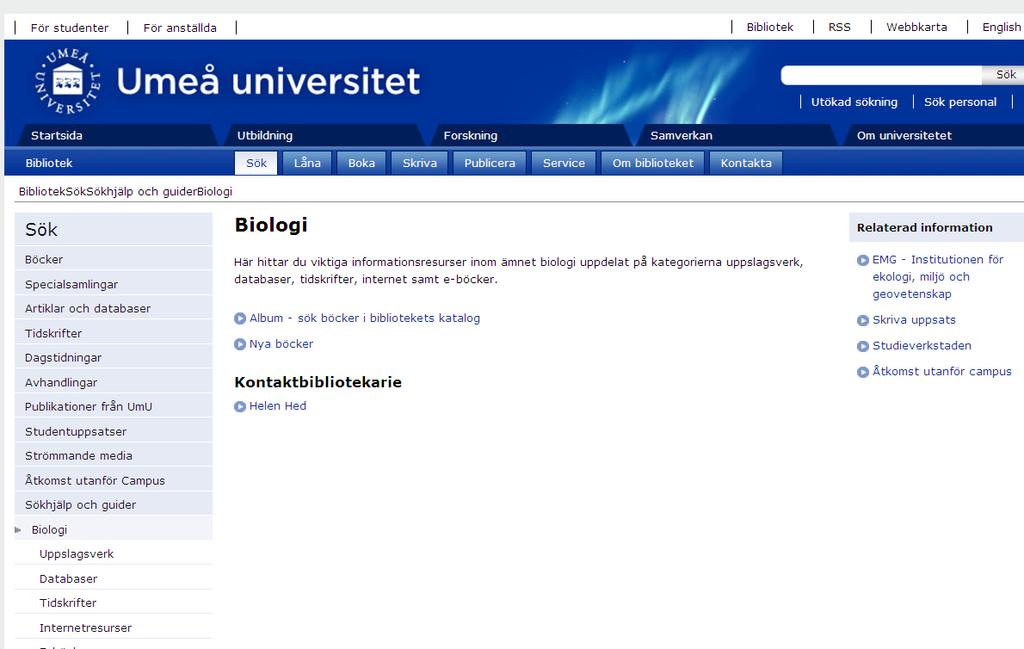Click arrow icon beside Album catalog link
This screenshot has width=1024, height=649.
coord(240,319)
